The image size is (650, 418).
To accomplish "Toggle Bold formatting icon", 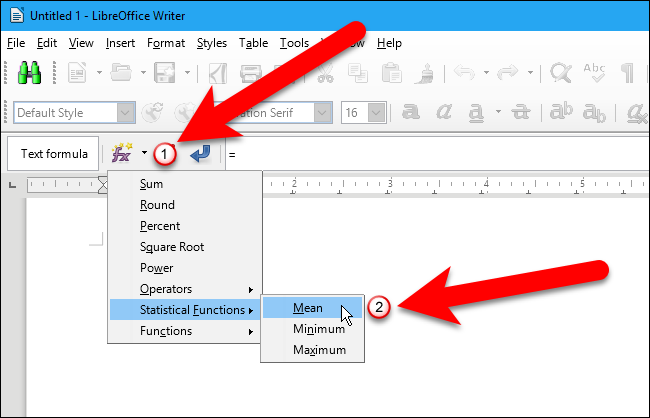I will 410,112.
